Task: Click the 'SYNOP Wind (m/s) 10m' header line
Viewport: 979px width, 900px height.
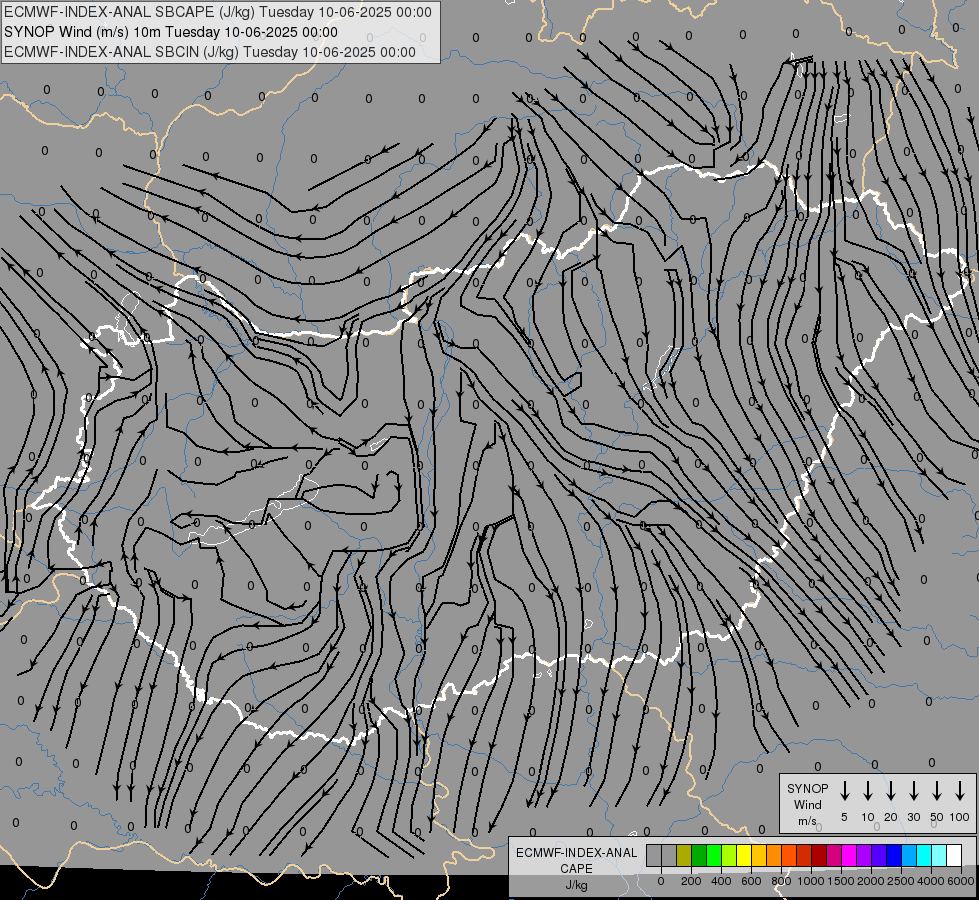Action: click(170, 32)
